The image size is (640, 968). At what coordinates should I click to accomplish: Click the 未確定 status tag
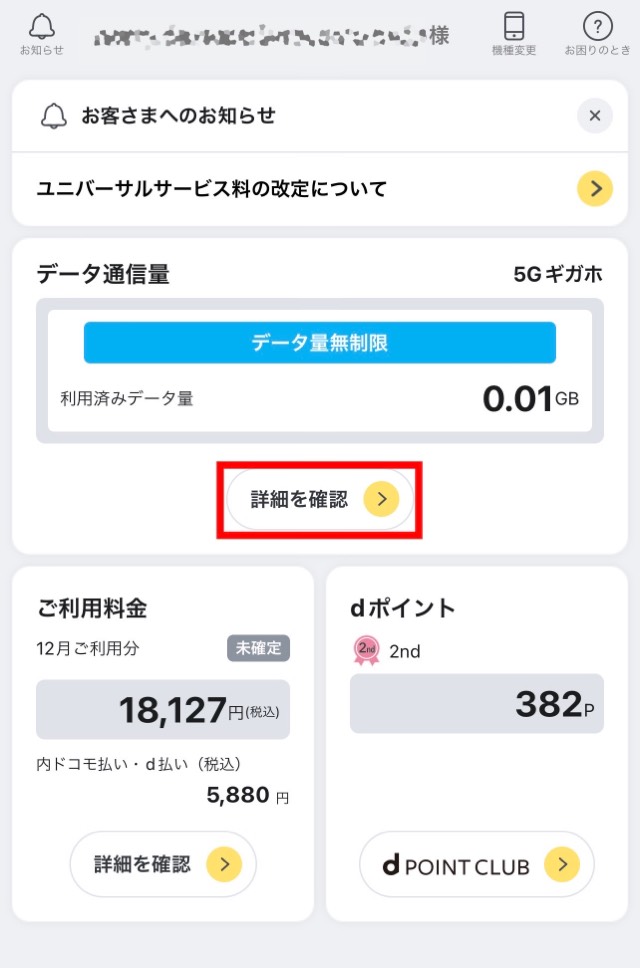click(258, 648)
